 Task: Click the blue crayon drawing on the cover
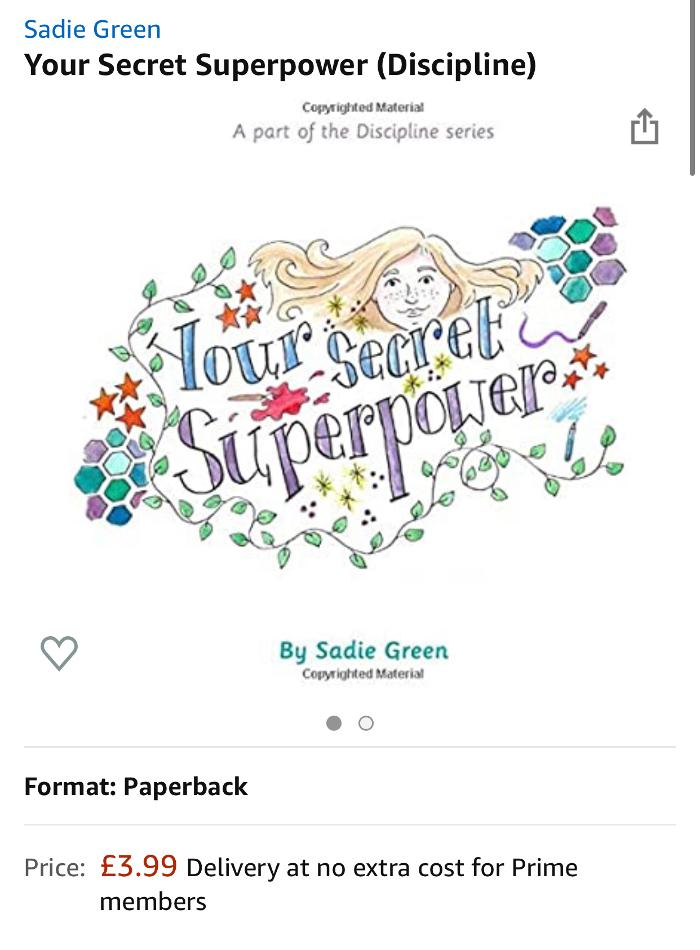[570, 428]
